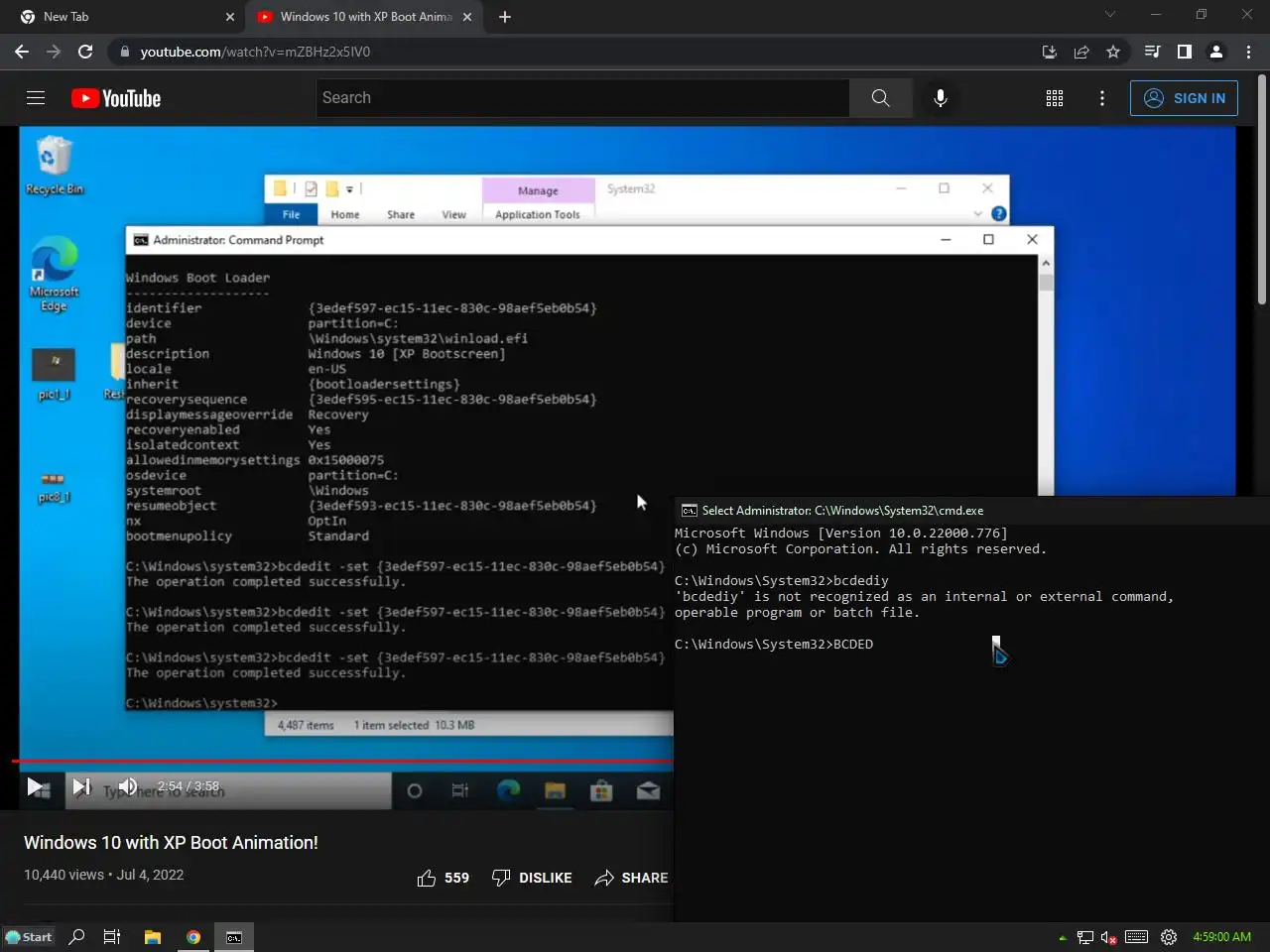1270x952 pixels.
Task: Close the New Tab browser tab
Action: (x=230, y=17)
